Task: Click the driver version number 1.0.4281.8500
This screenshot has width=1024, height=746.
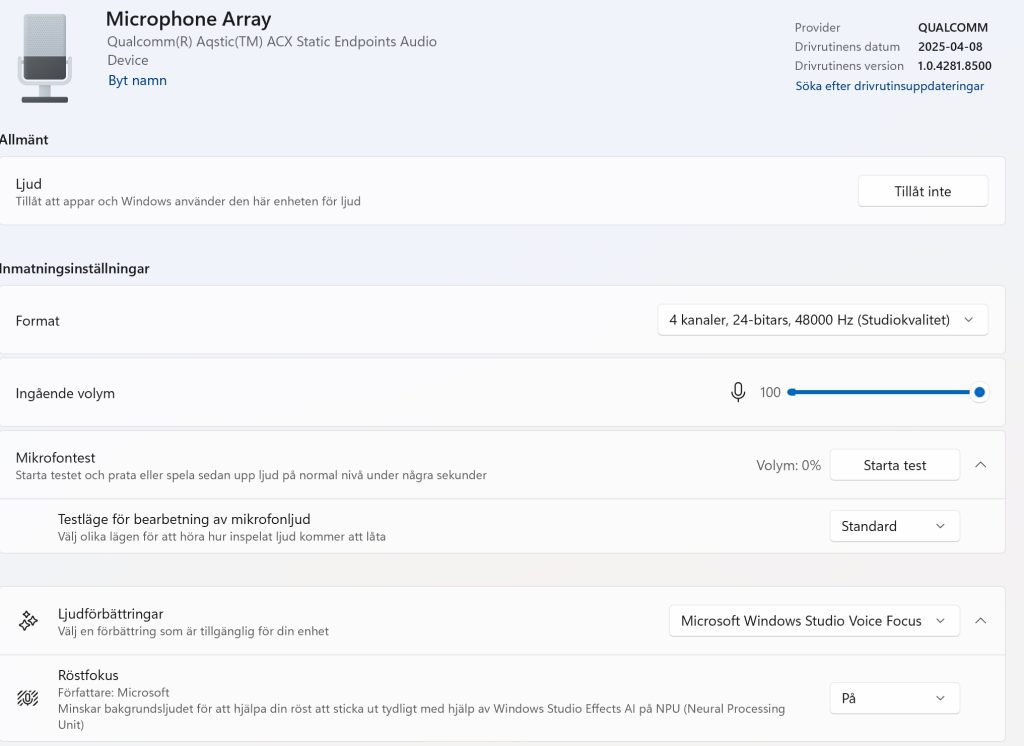Action: (x=954, y=66)
